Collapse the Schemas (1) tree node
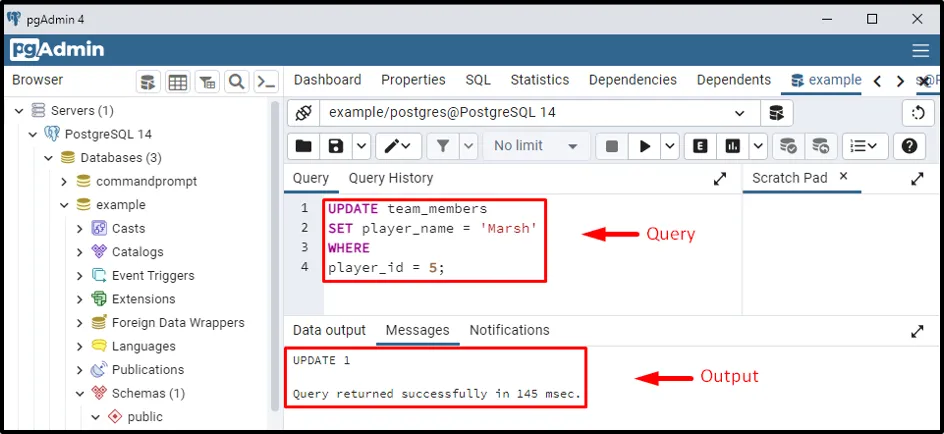This screenshot has height=434, width=944. pos(80,393)
